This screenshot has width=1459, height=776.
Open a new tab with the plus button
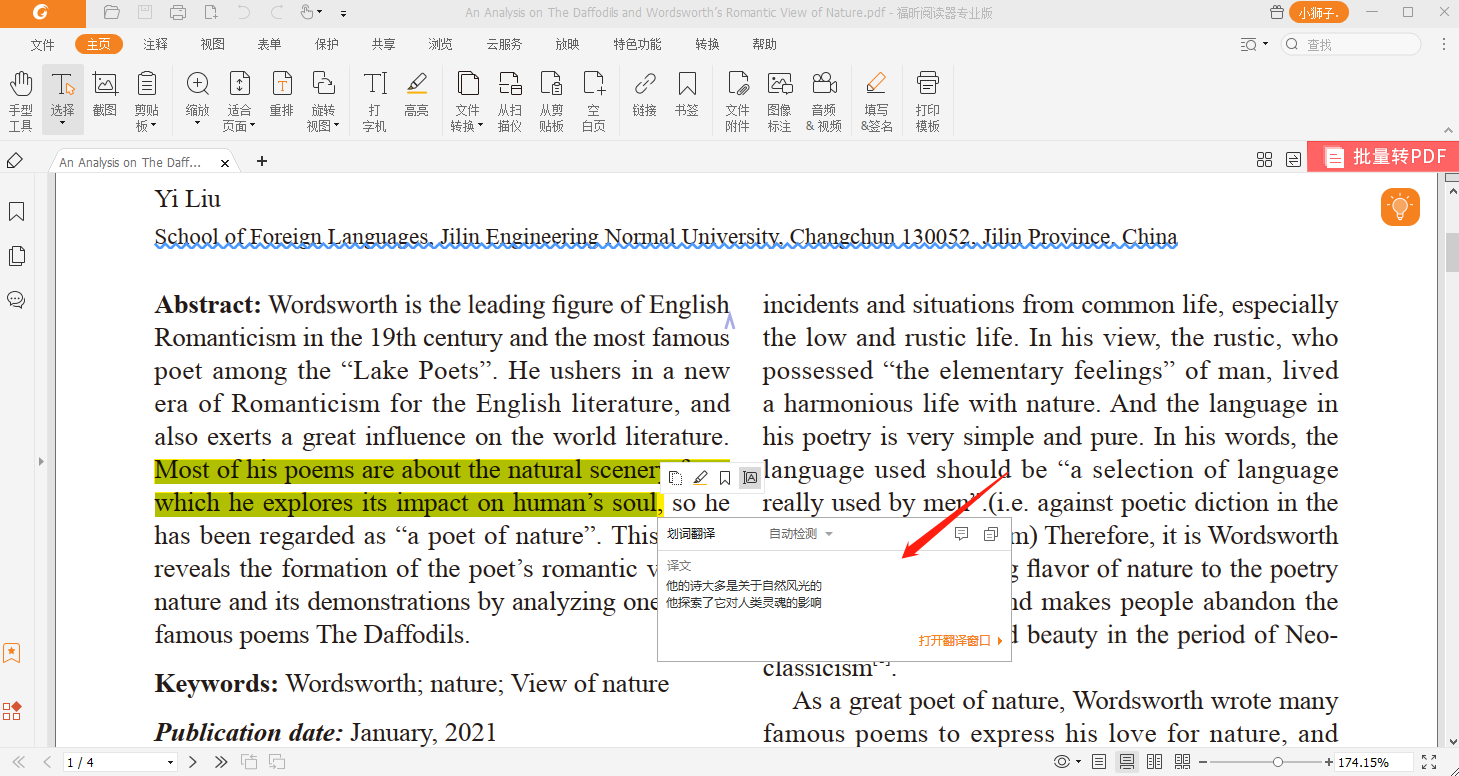[x=262, y=161]
